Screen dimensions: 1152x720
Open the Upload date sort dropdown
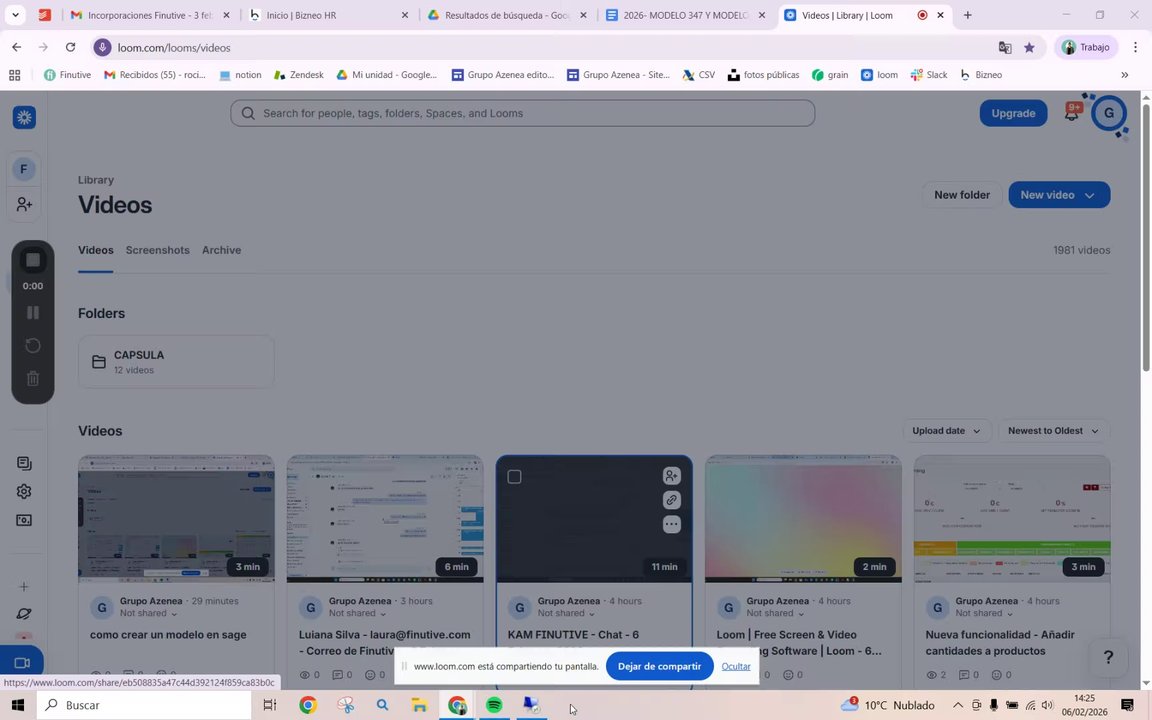tap(946, 431)
